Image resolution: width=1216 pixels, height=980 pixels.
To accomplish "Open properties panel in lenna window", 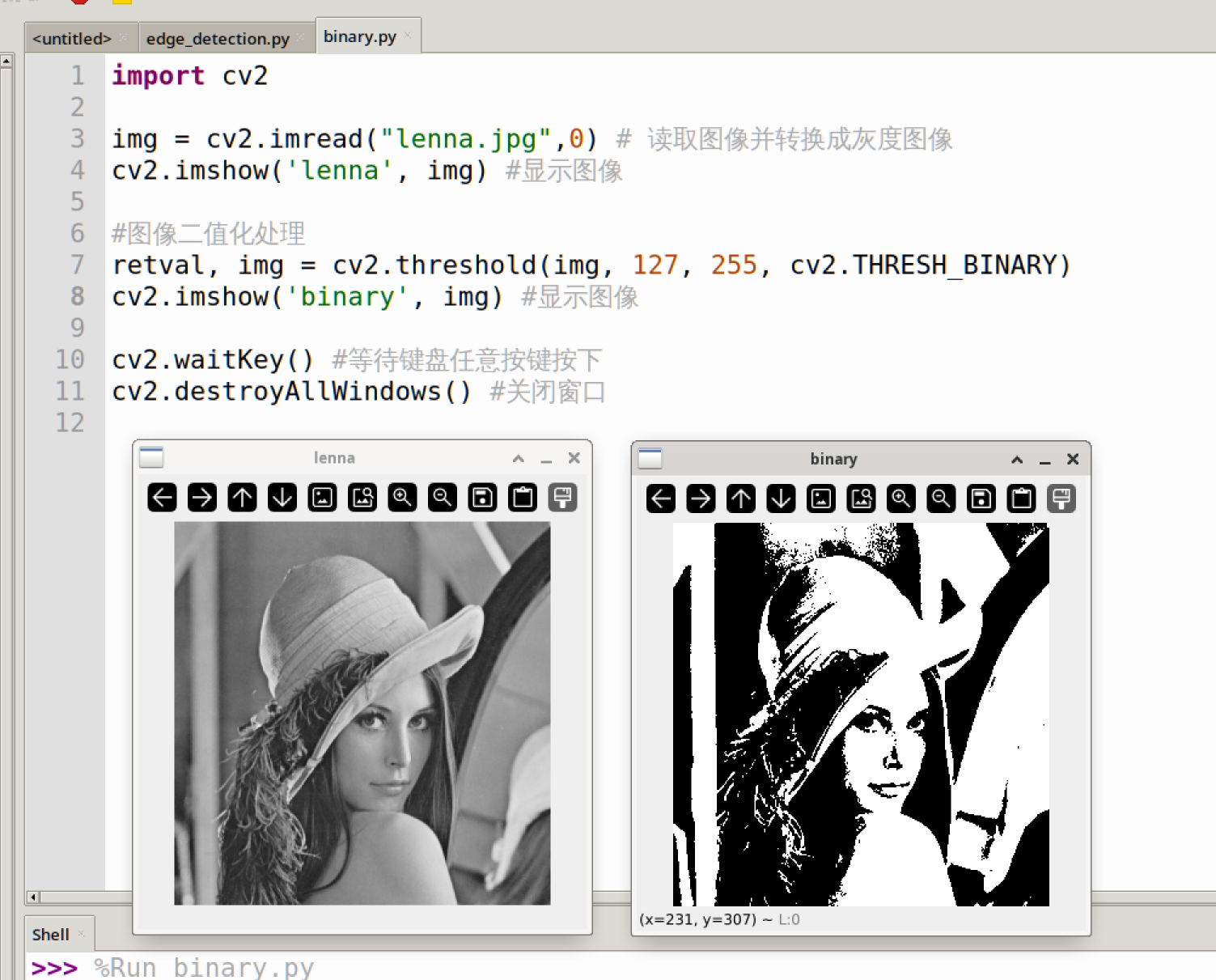I will [562, 497].
